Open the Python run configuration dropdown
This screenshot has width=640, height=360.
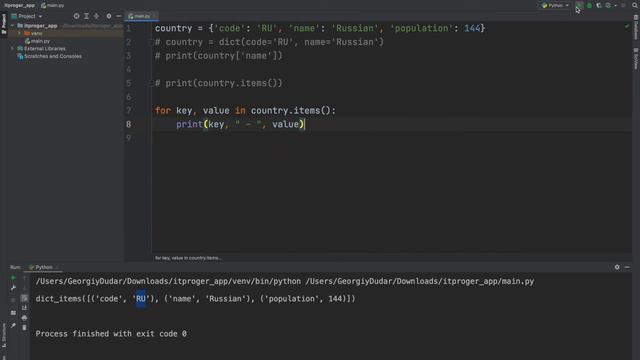click(x=555, y=5)
